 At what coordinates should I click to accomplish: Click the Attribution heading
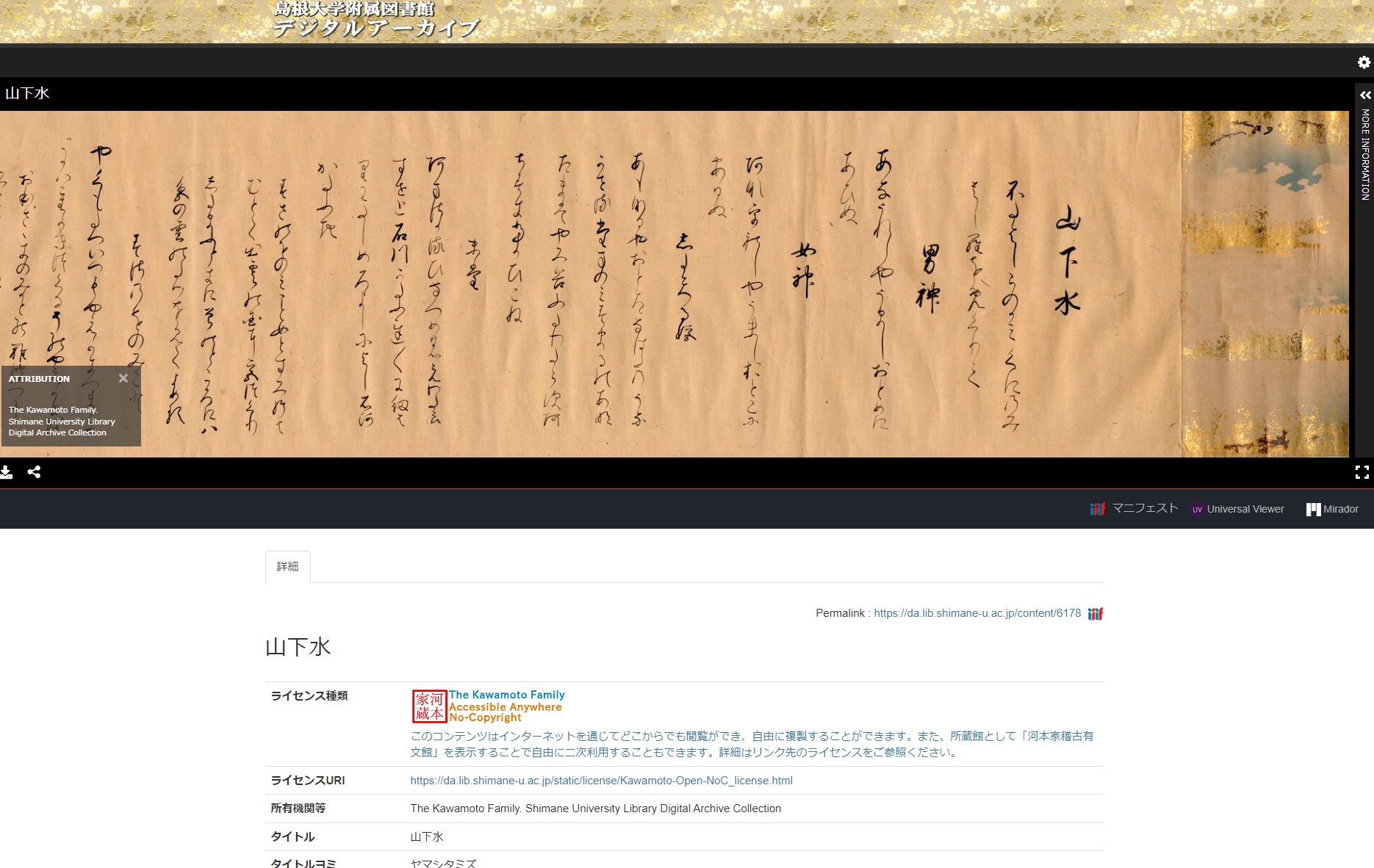40,379
